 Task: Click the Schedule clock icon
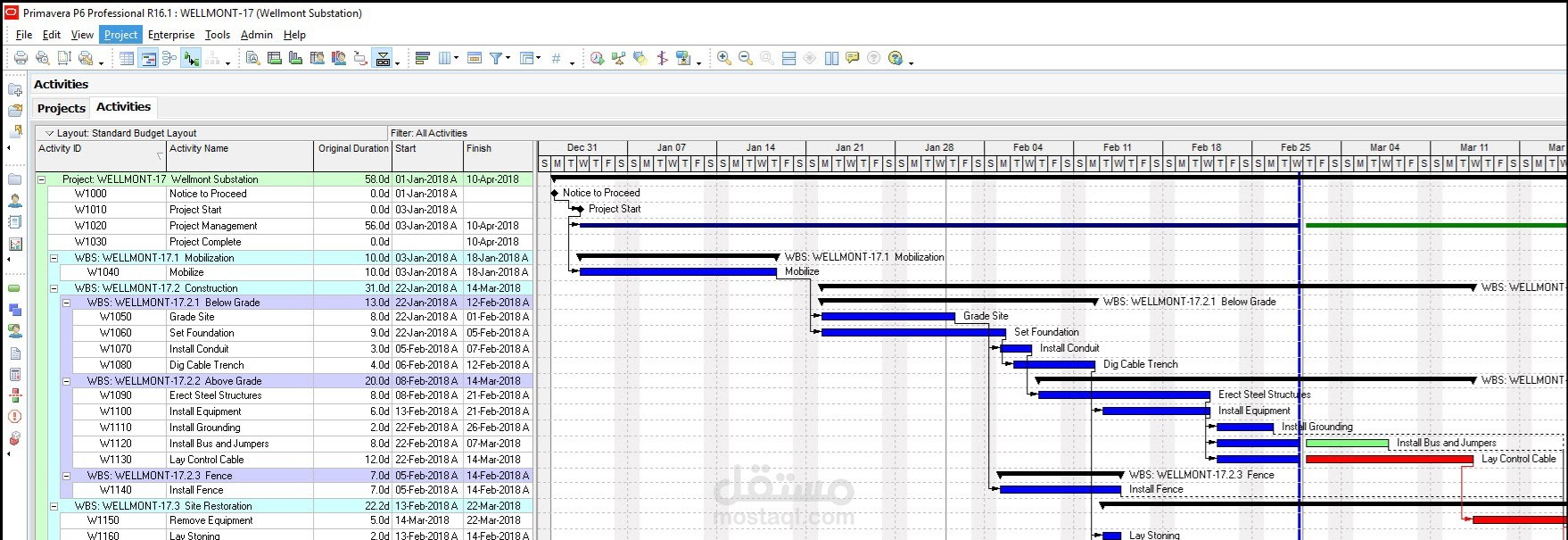(x=597, y=58)
